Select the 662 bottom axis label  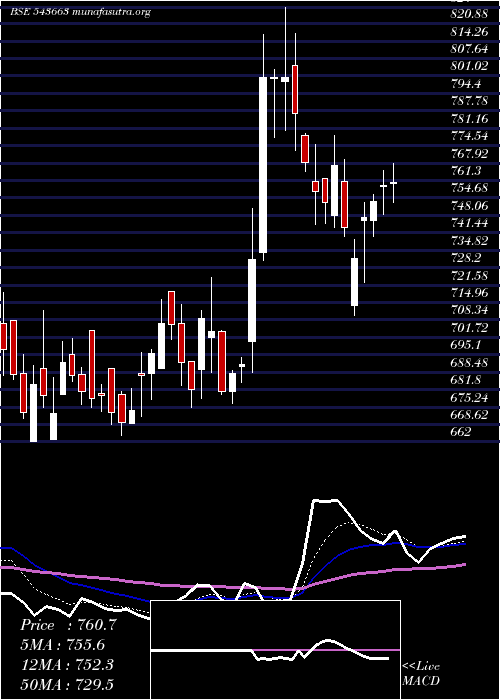(461, 432)
